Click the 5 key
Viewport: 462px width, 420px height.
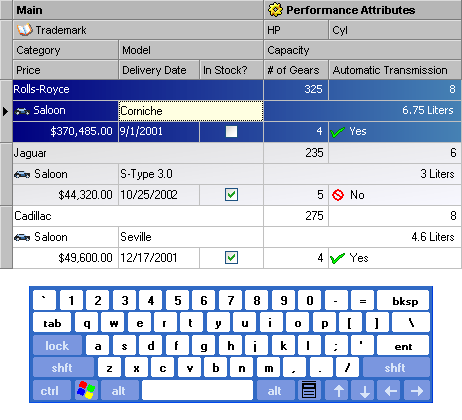pyautogui.click(x=178, y=300)
